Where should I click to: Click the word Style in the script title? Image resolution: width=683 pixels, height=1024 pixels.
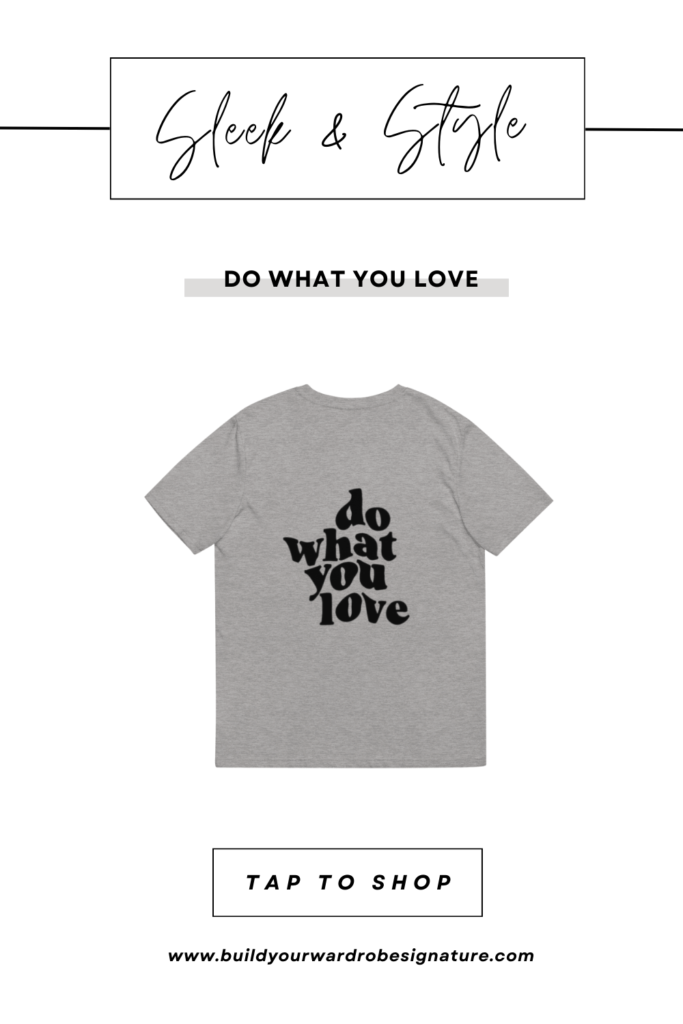[x=454, y=129]
